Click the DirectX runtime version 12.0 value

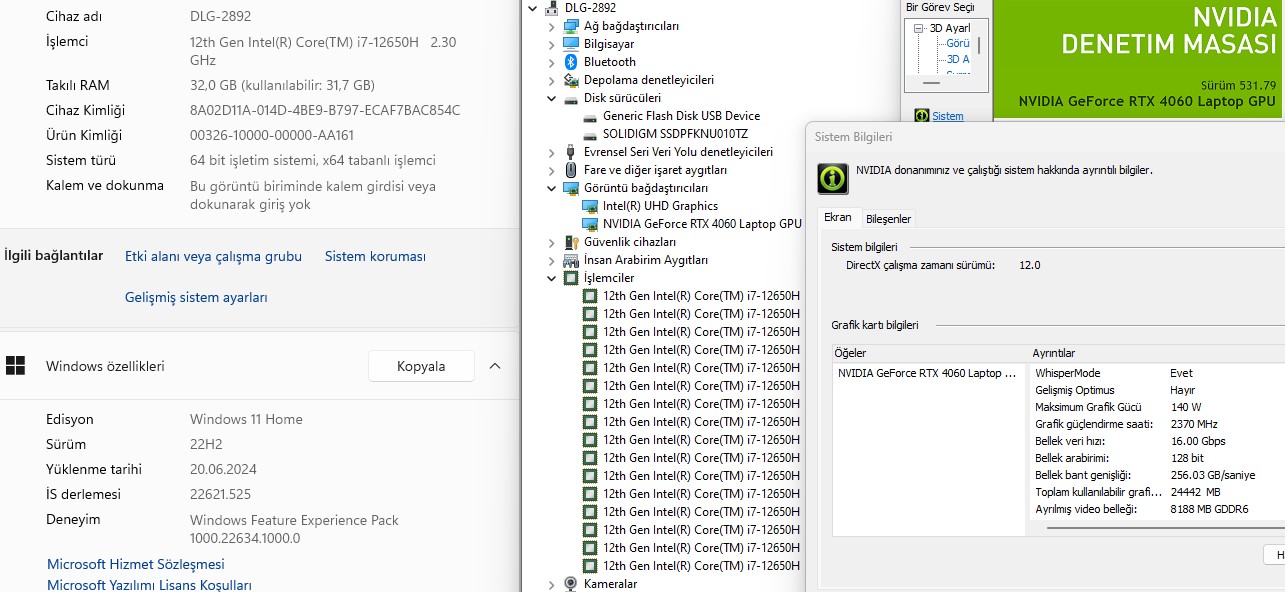pyautogui.click(x=1029, y=265)
